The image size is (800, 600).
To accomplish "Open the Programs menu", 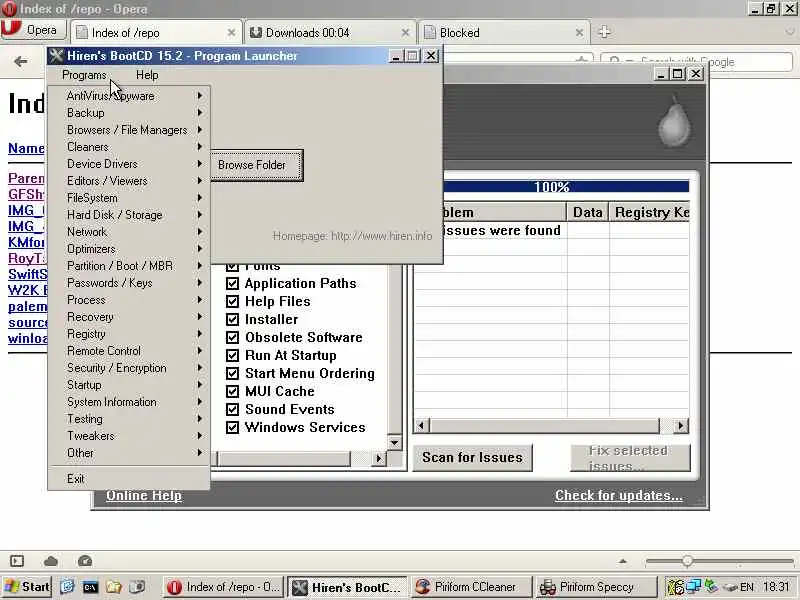I will tap(84, 75).
